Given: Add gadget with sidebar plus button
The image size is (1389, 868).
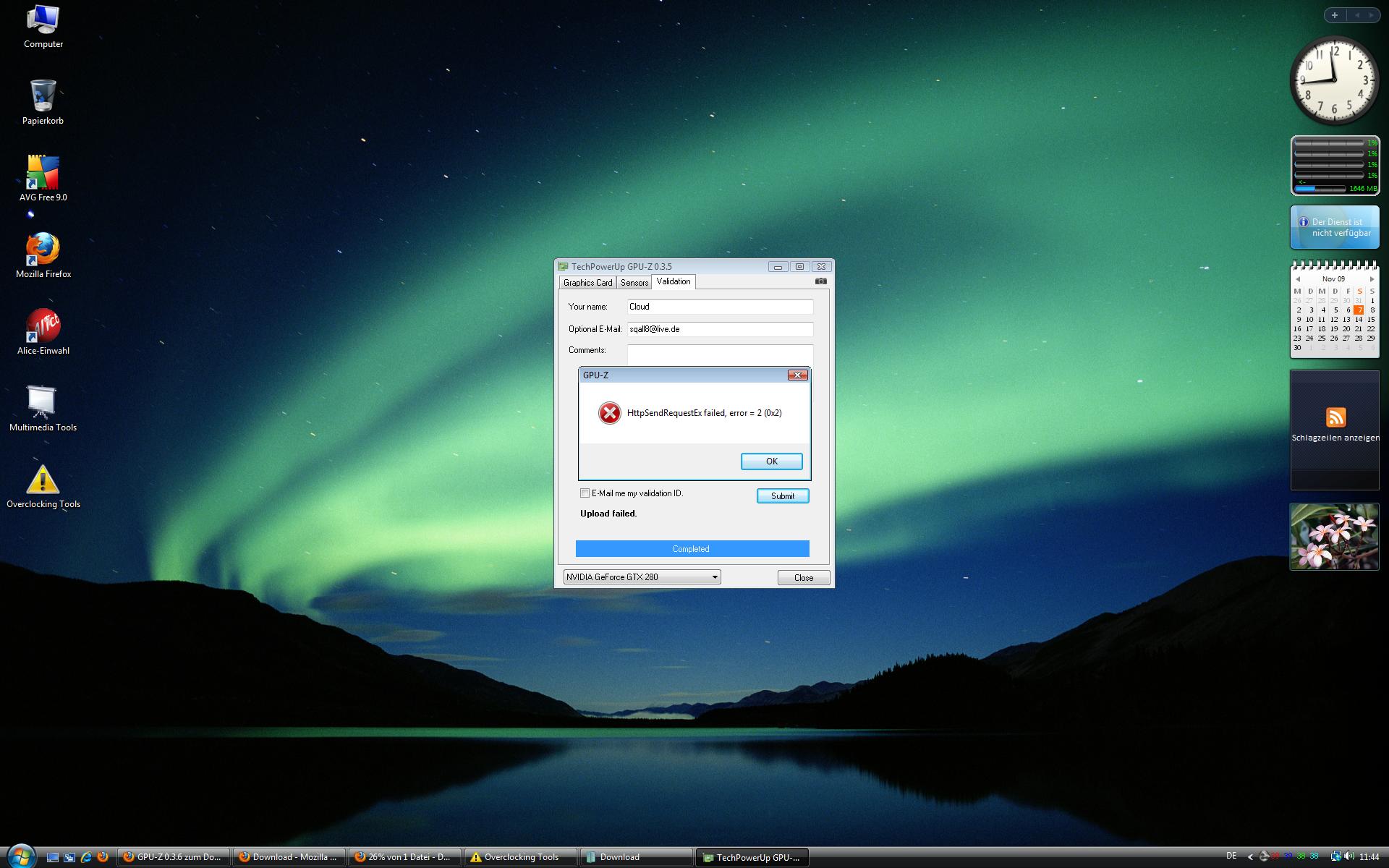Looking at the screenshot, I should [1335, 15].
